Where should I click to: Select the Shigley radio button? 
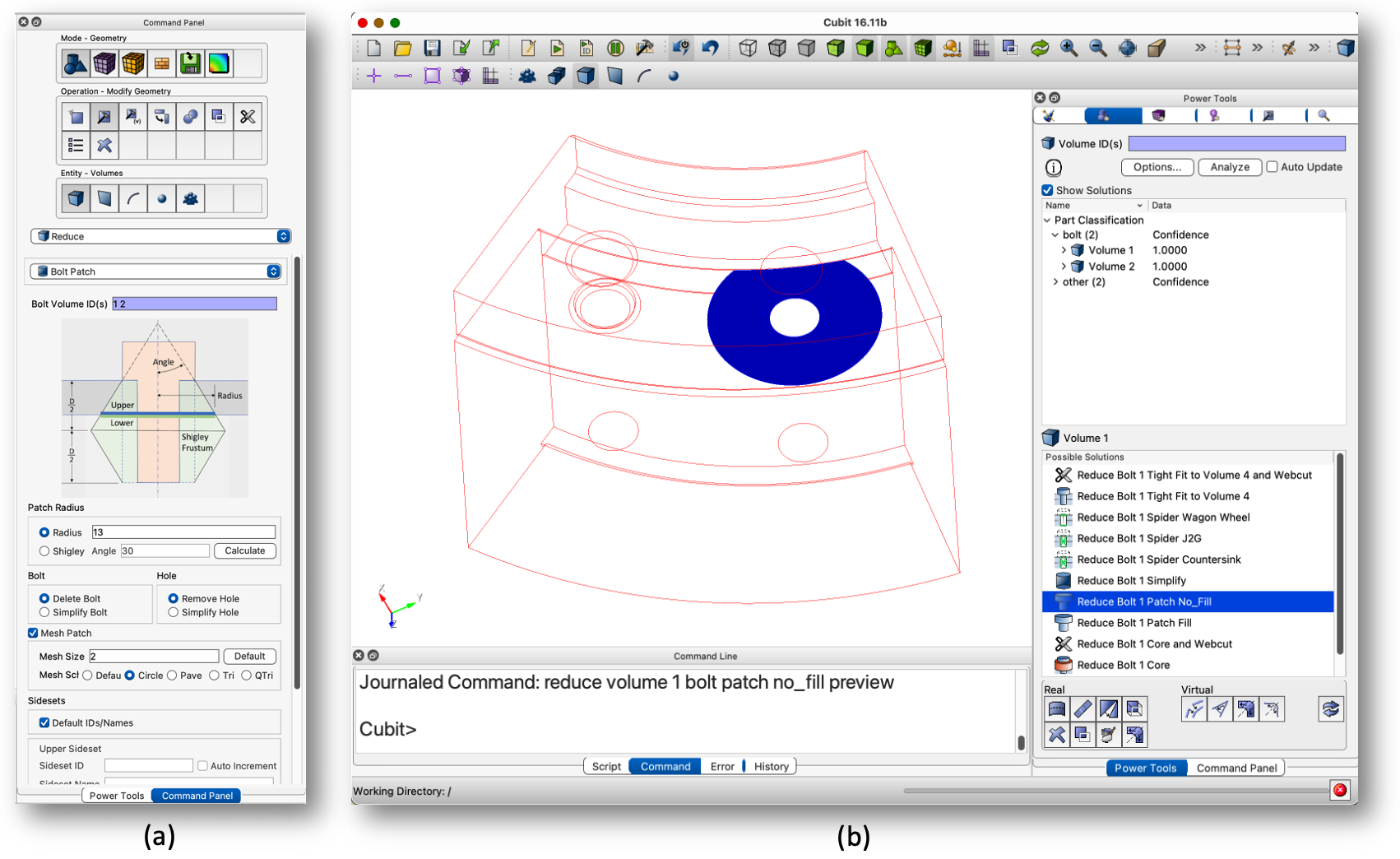point(44,550)
